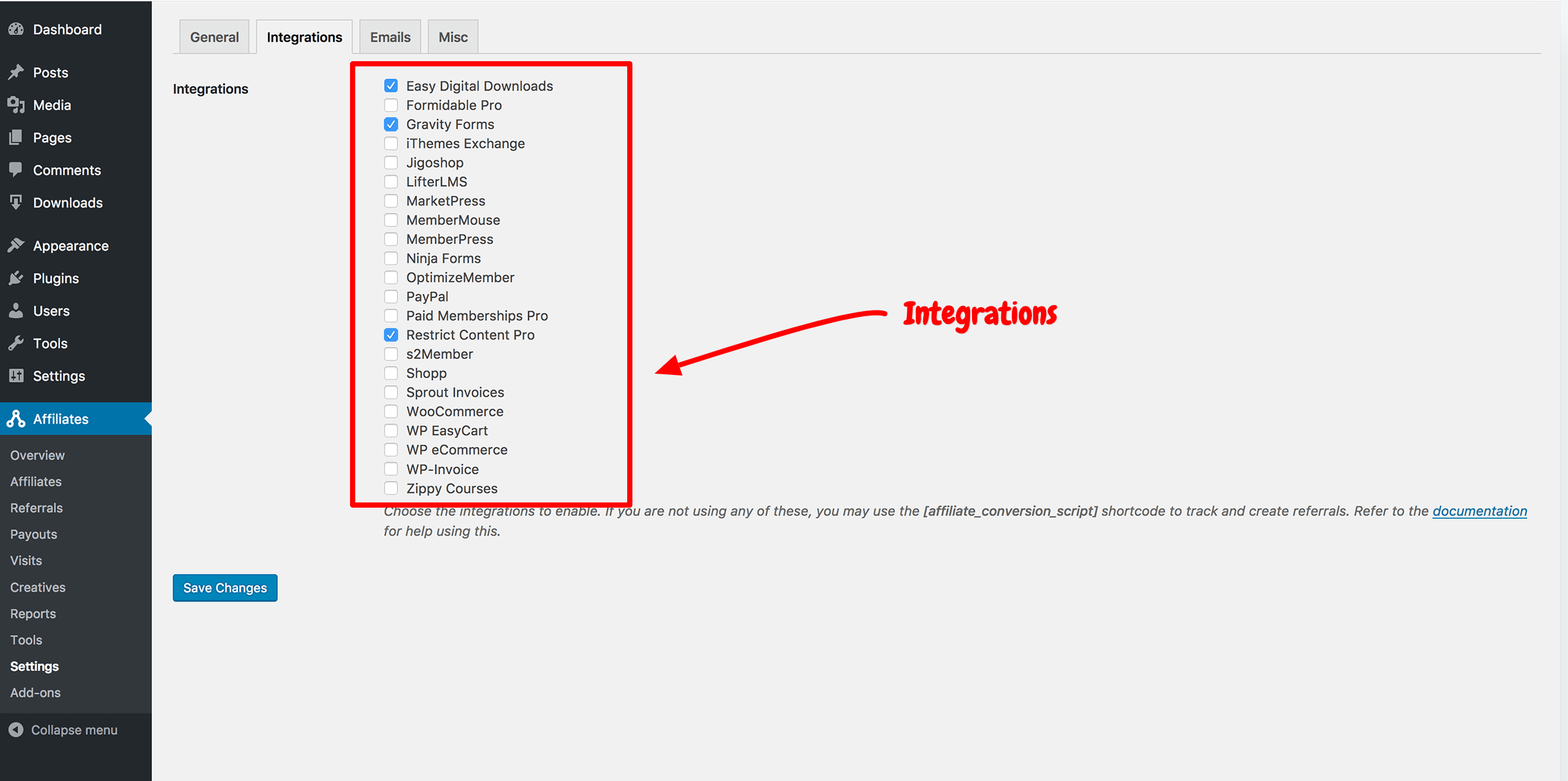Click the Dashboard gauge icon
This screenshot has height=781, width=1568.
(16, 29)
